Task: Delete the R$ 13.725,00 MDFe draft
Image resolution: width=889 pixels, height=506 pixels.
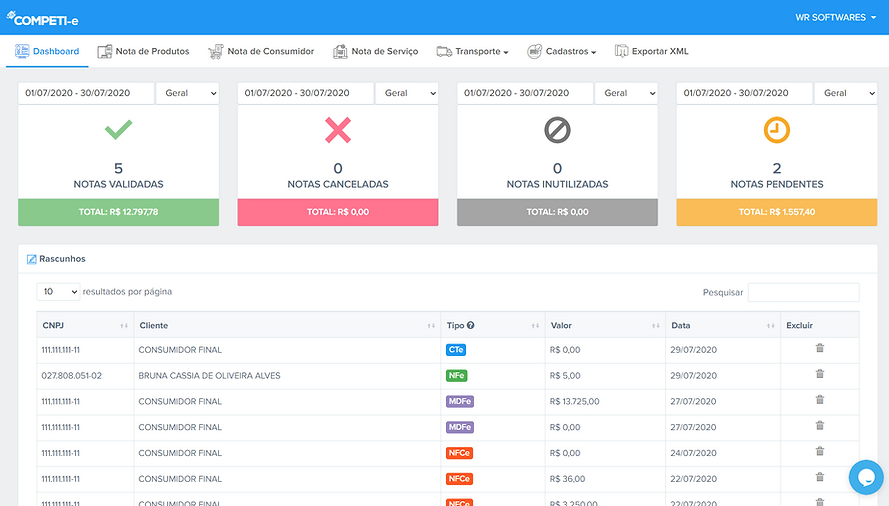Action: pyautogui.click(x=819, y=400)
